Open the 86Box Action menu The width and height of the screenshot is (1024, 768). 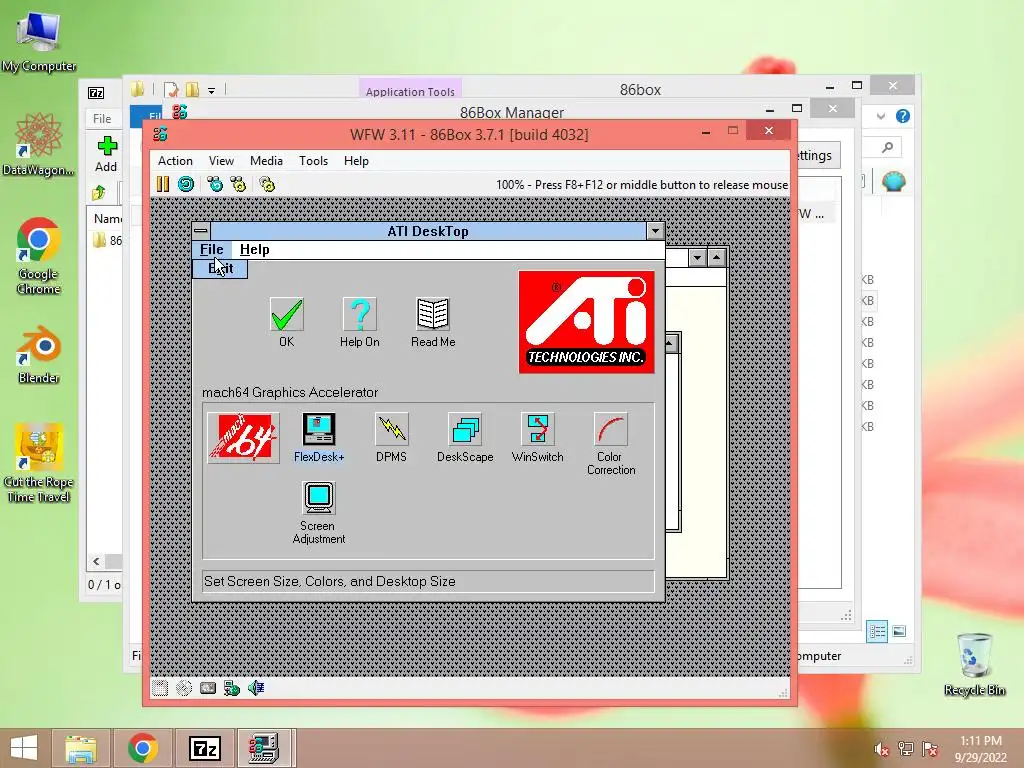coord(175,161)
